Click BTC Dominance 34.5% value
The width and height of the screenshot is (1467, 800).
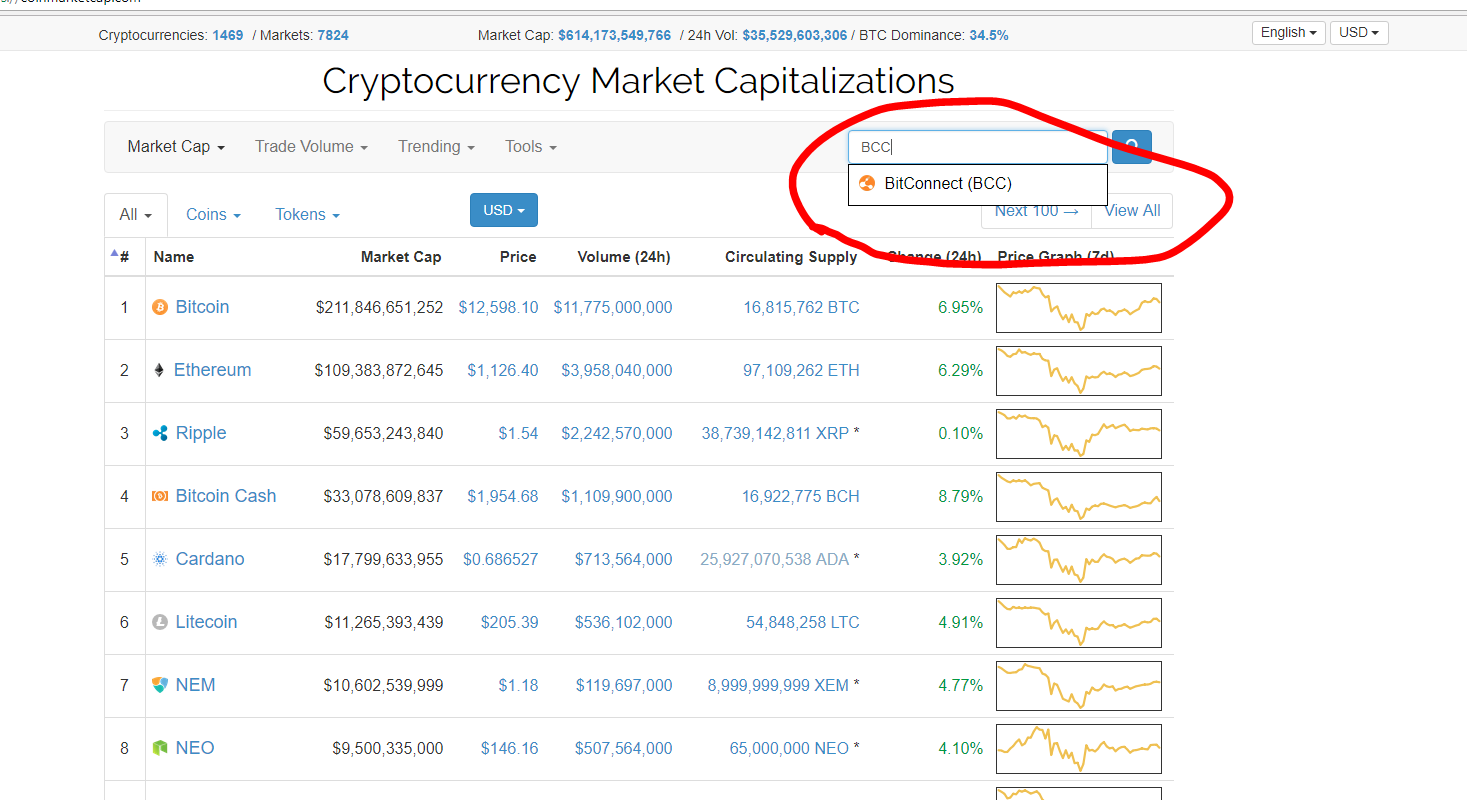point(988,35)
